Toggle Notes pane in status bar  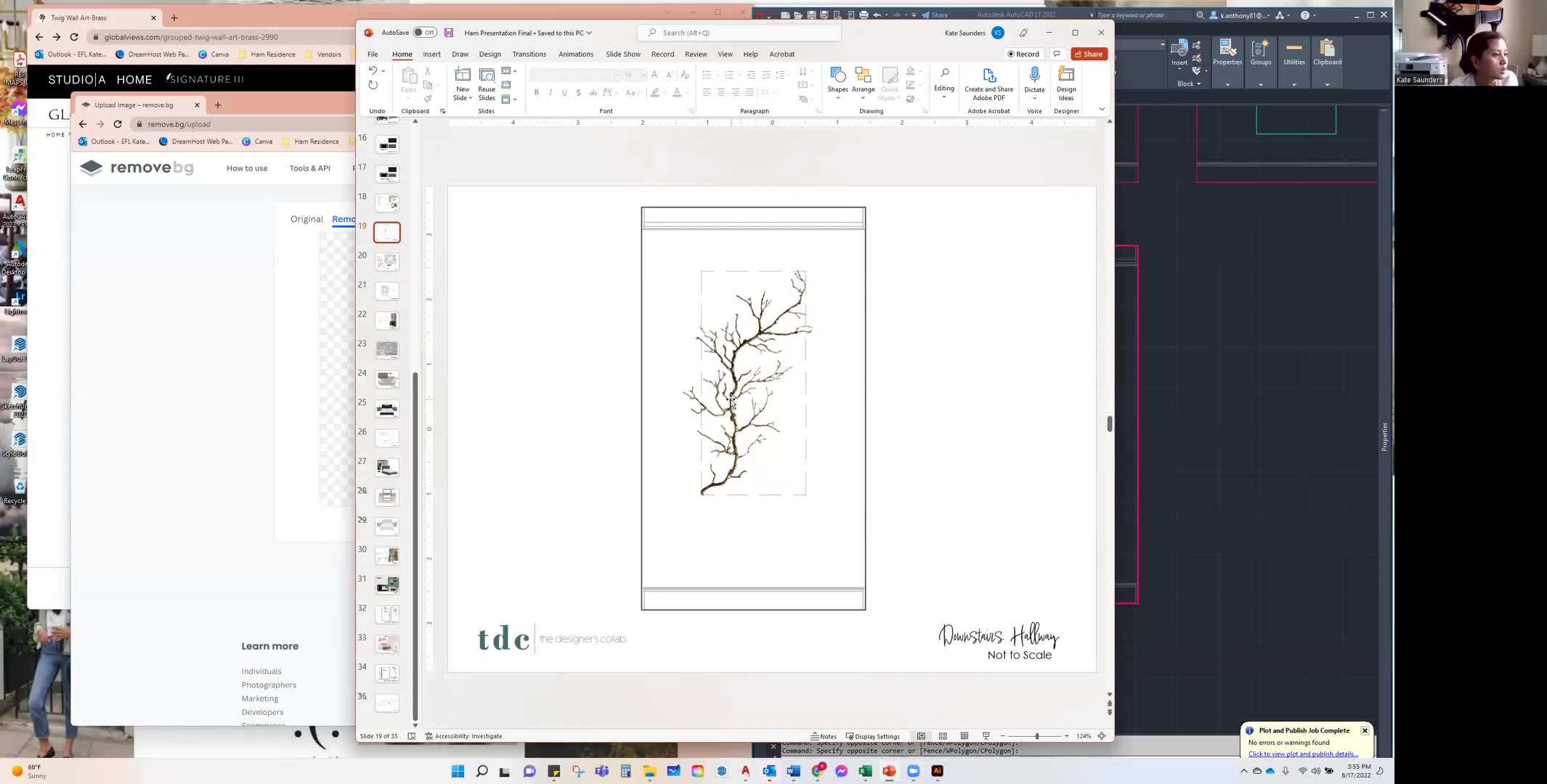(824, 736)
